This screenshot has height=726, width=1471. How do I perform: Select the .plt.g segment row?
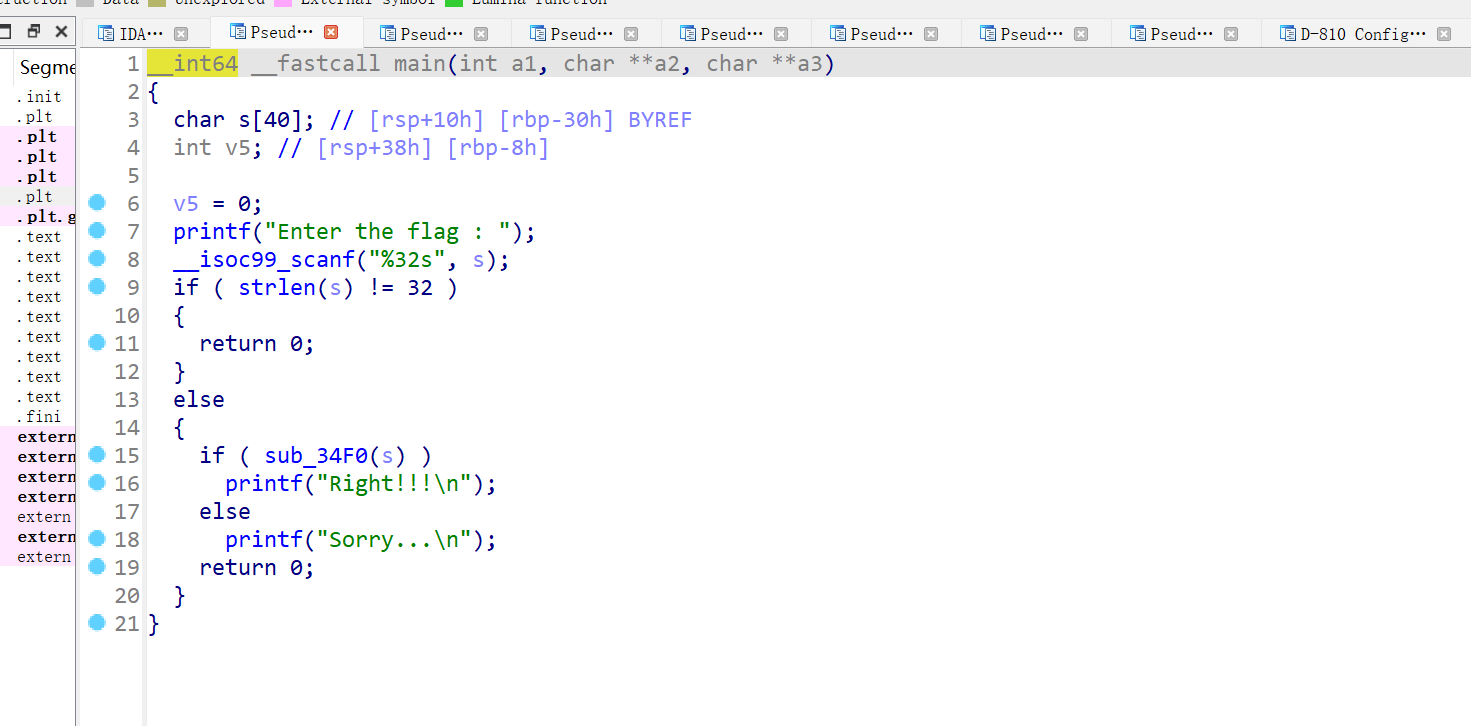pos(38,217)
